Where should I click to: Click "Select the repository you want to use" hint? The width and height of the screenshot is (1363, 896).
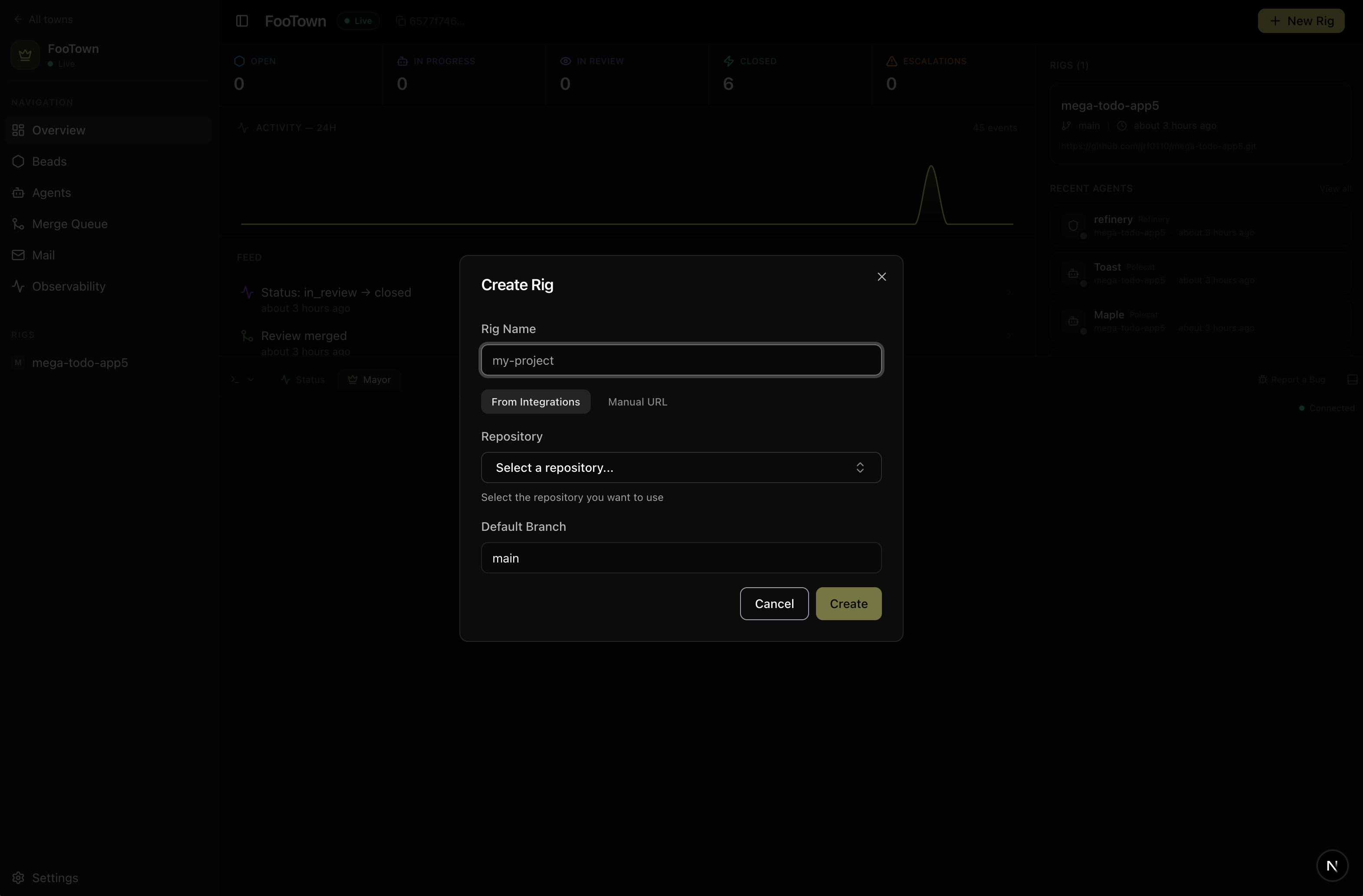point(572,497)
